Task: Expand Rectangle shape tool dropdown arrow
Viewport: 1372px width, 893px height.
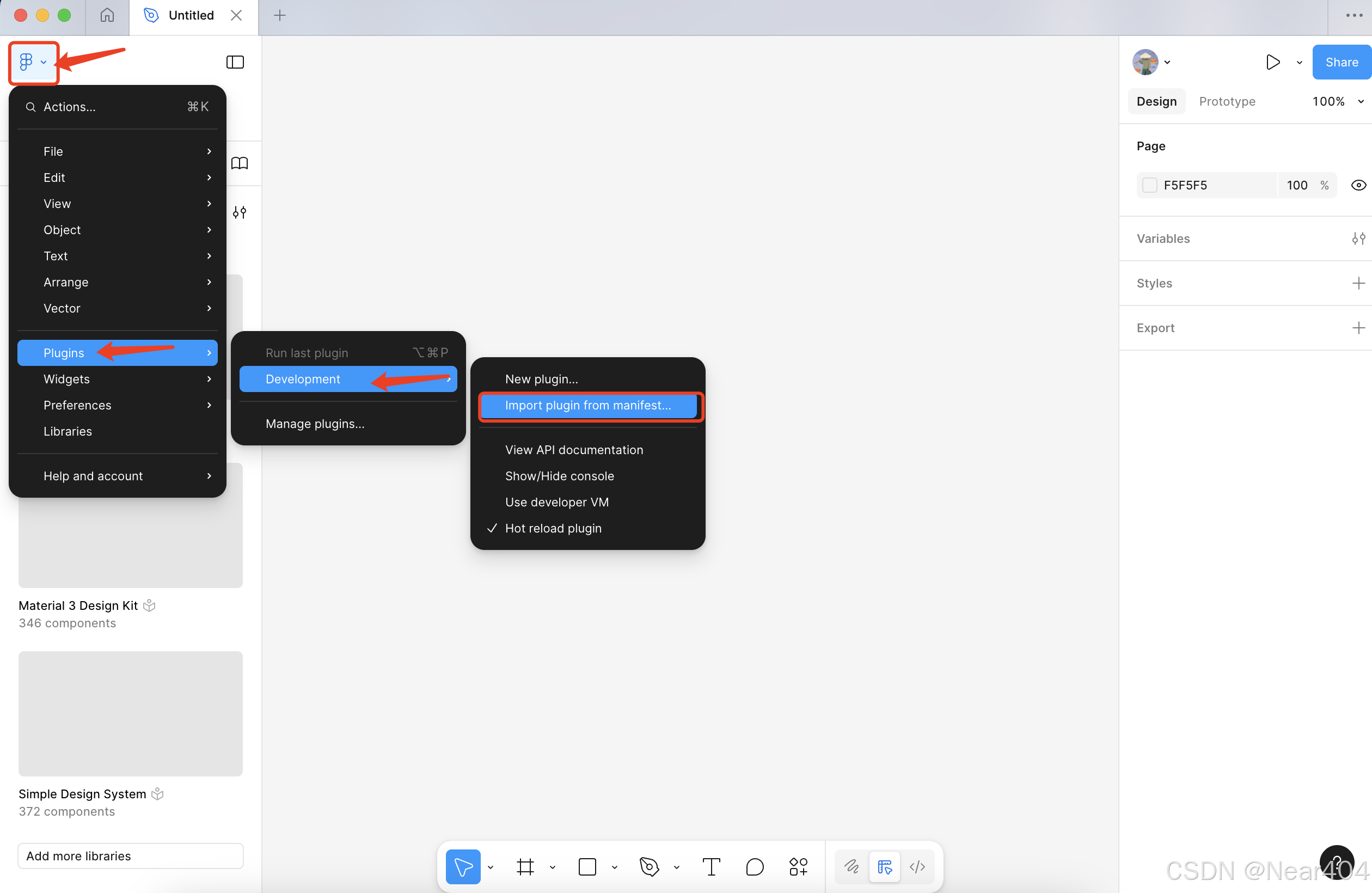Action: (x=615, y=867)
